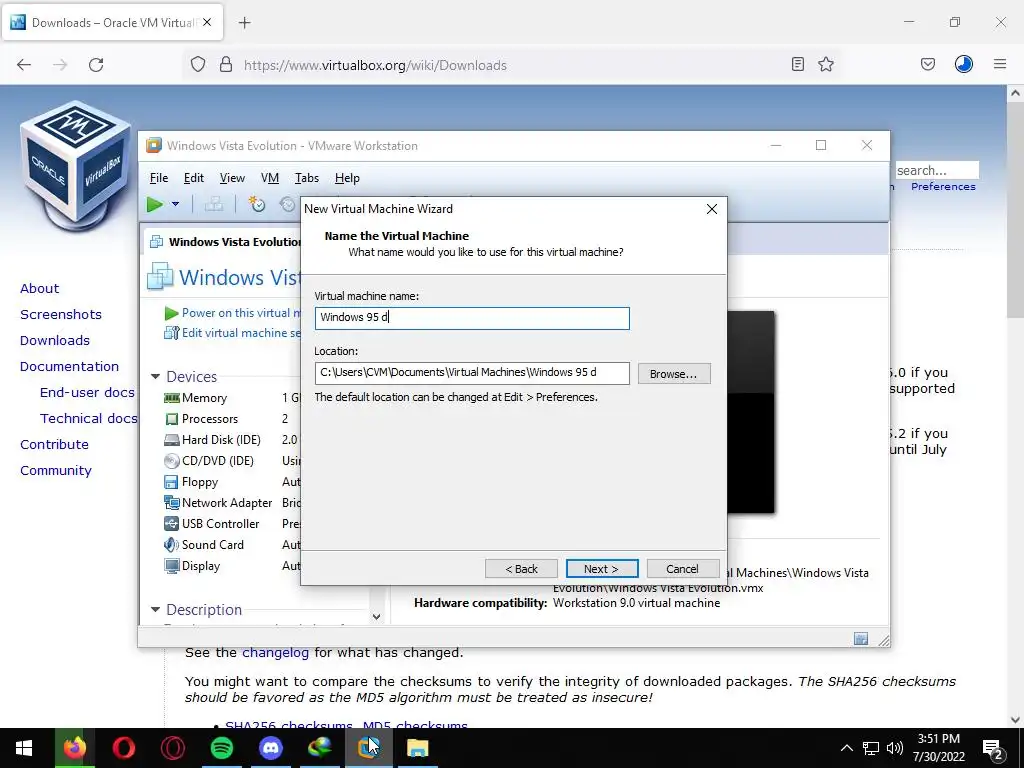
Task: Click Next in the wizard
Action: coord(601,569)
